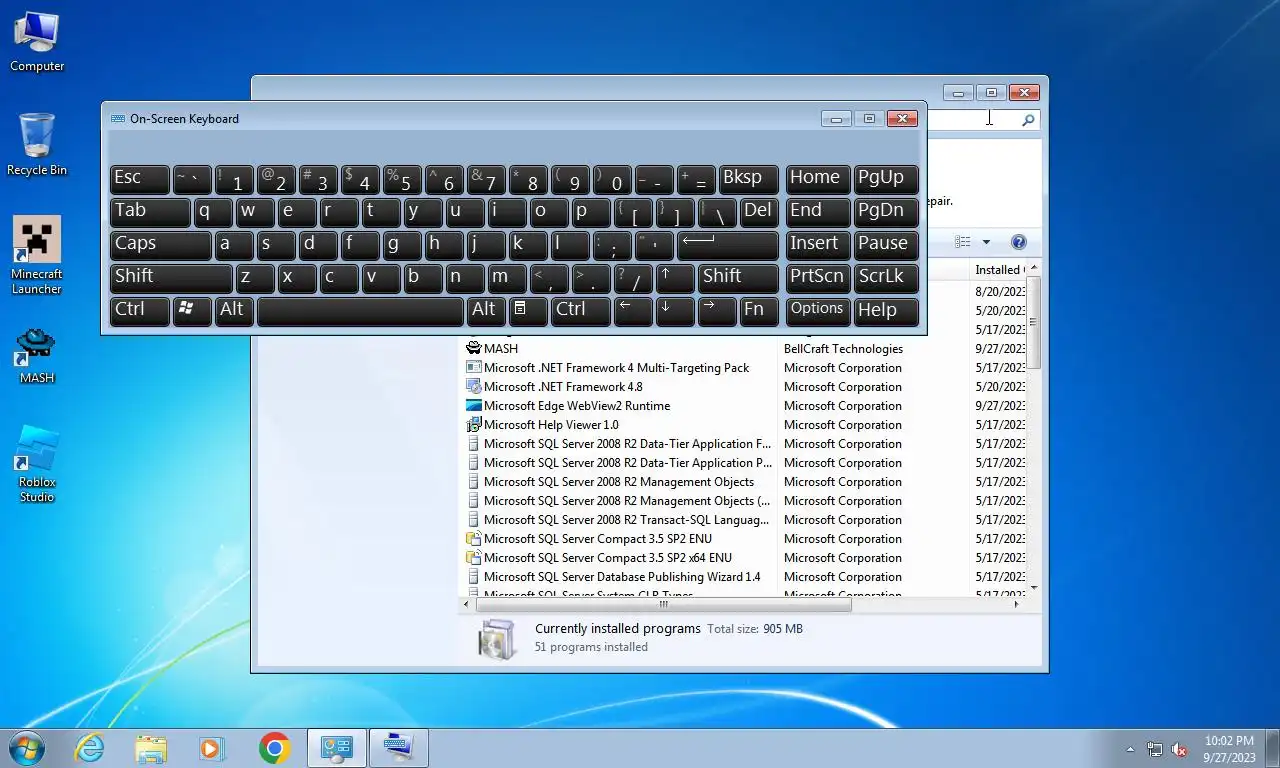This screenshot has height=768, width=1280.
Task: Click the Enter key on keyboard
Action: click(728, 244)
